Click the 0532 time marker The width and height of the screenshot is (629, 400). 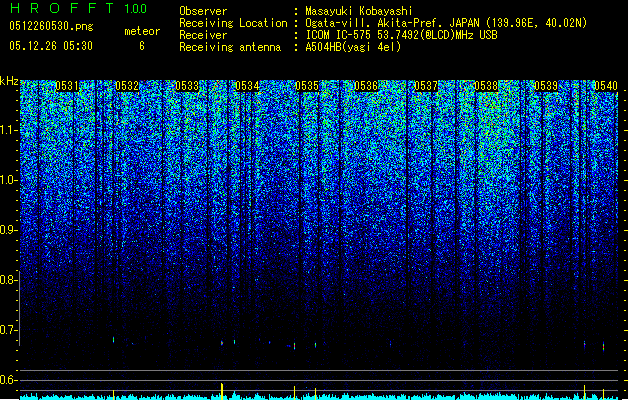coord(127,86)
